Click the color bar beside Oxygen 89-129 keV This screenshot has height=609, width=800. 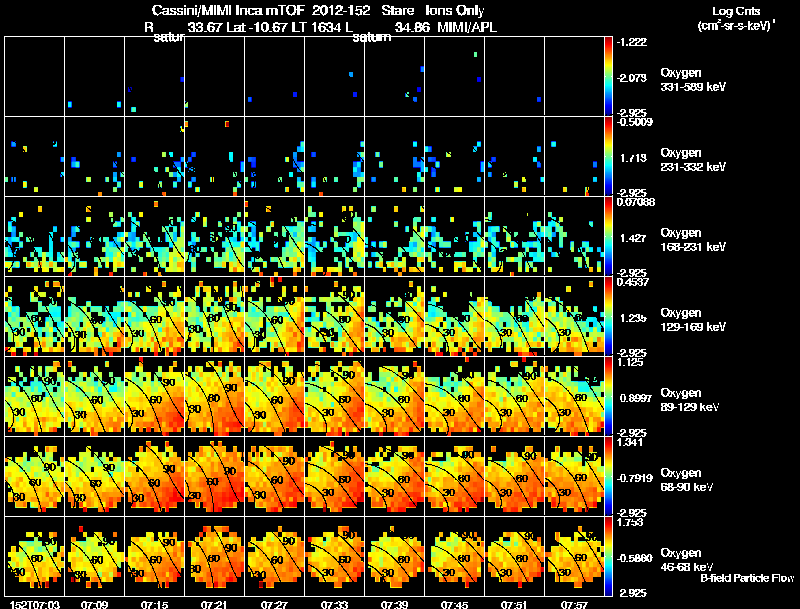[608, 396]
